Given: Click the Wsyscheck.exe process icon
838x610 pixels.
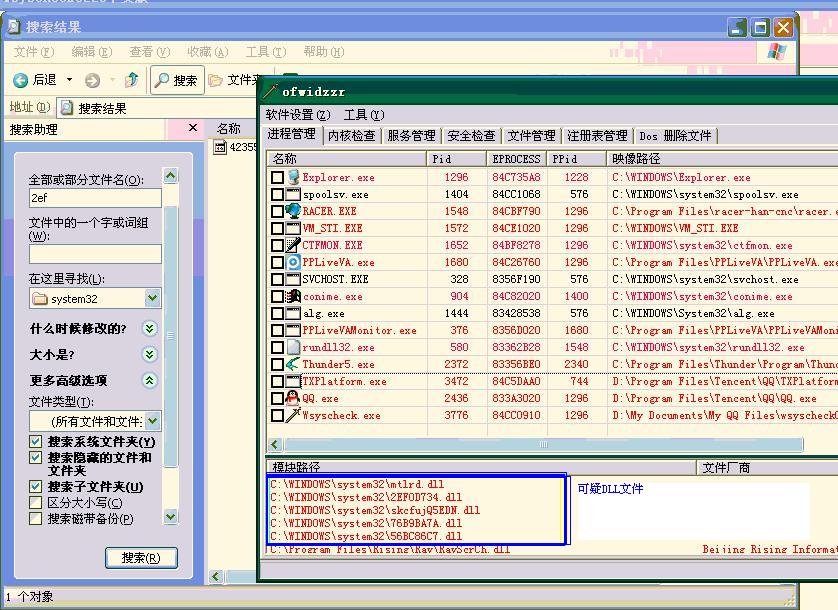Looking at the screenshot, I should (293, 415).
